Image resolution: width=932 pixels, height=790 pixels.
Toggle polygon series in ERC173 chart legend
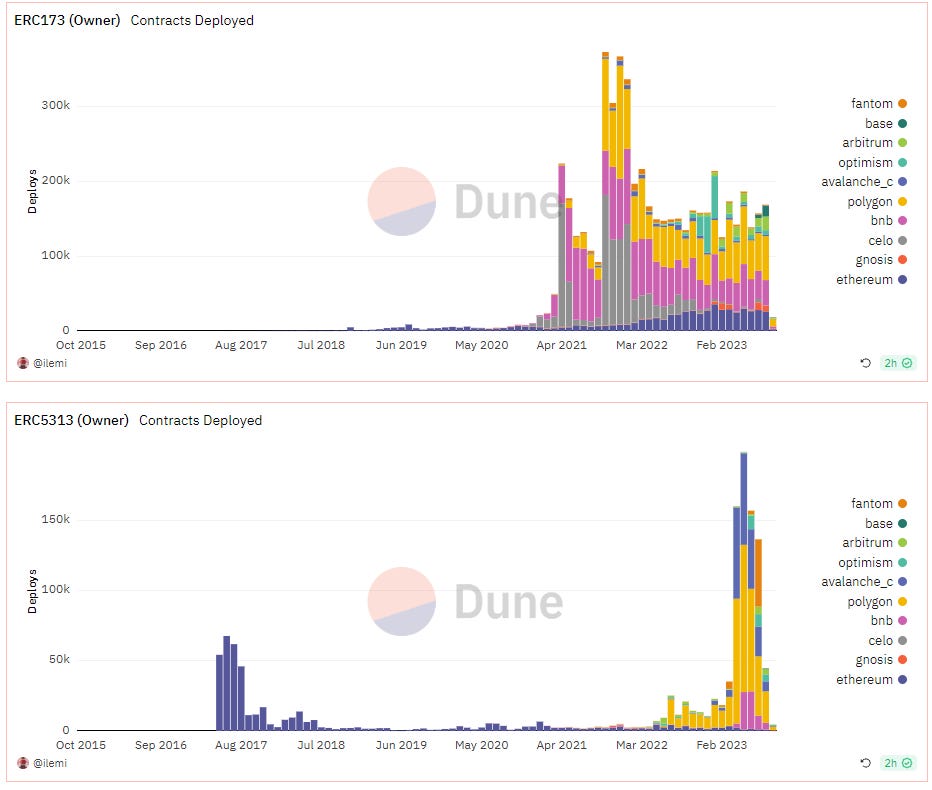(x=877, y=202)
